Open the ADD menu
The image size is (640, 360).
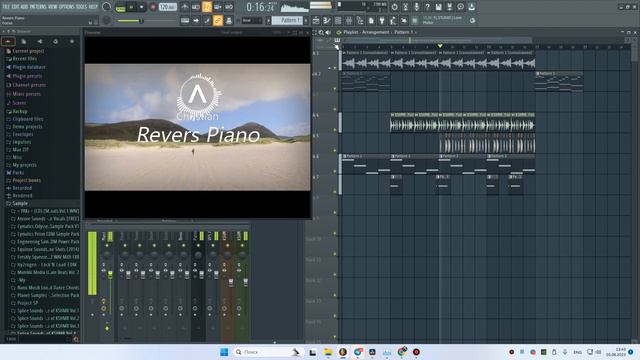tap(24, 7)
